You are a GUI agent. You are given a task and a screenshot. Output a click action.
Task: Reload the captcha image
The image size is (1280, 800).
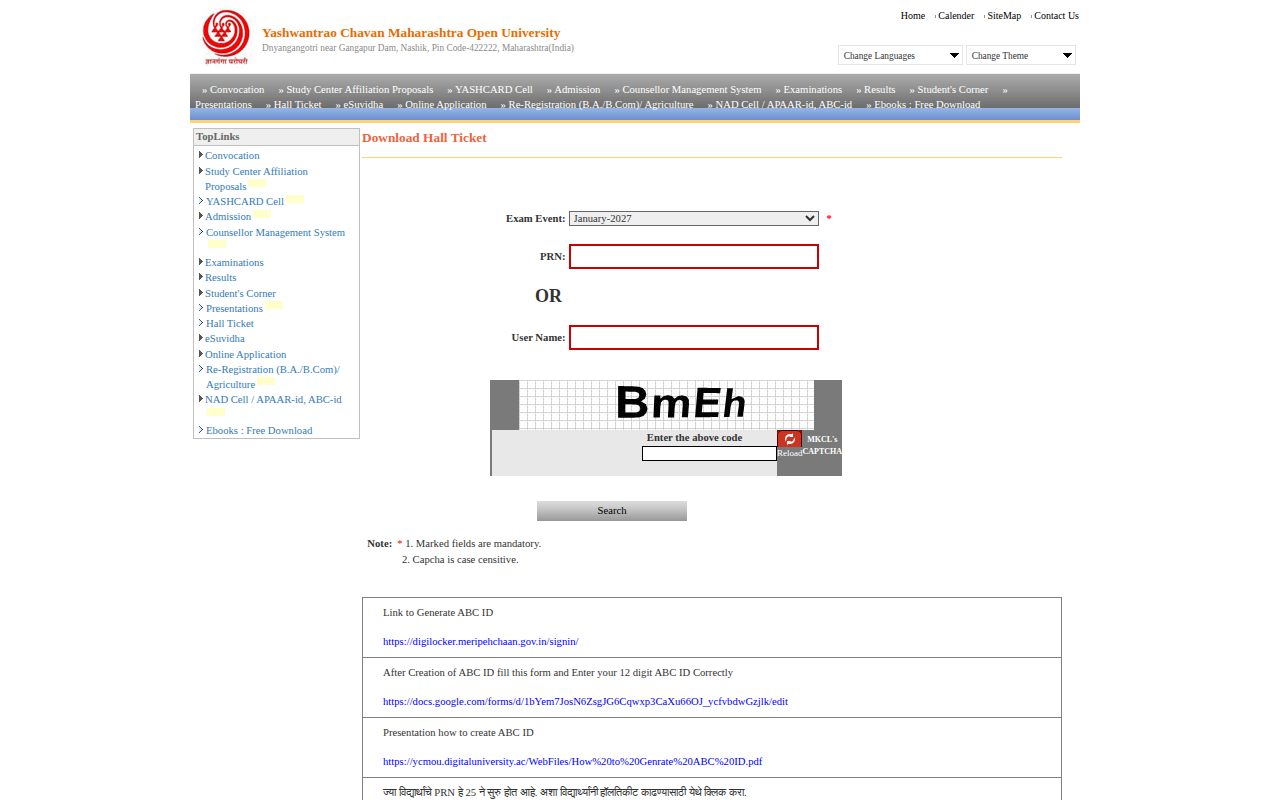click(789, 439)
